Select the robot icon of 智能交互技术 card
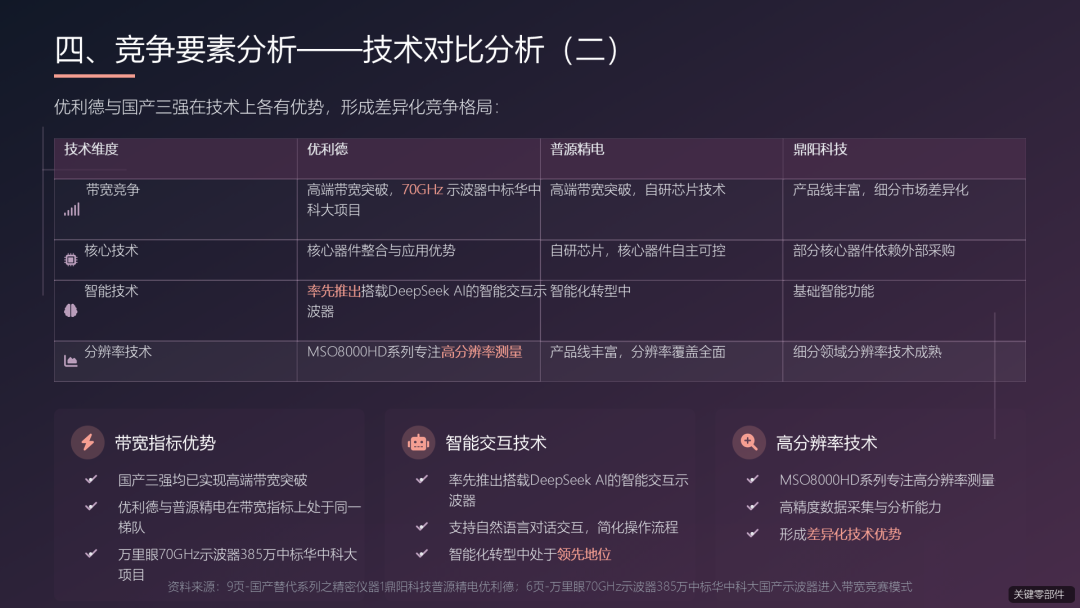1080x608 pixels. 418,442
